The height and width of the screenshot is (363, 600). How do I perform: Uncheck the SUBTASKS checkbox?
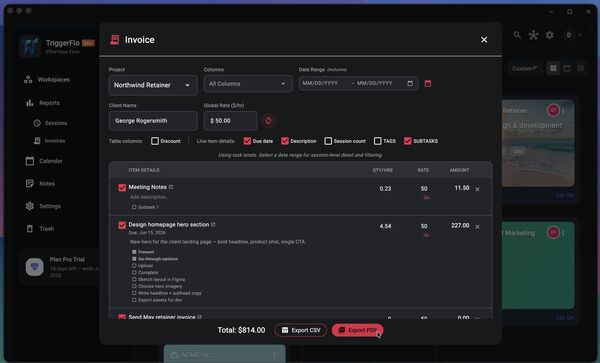408,141
